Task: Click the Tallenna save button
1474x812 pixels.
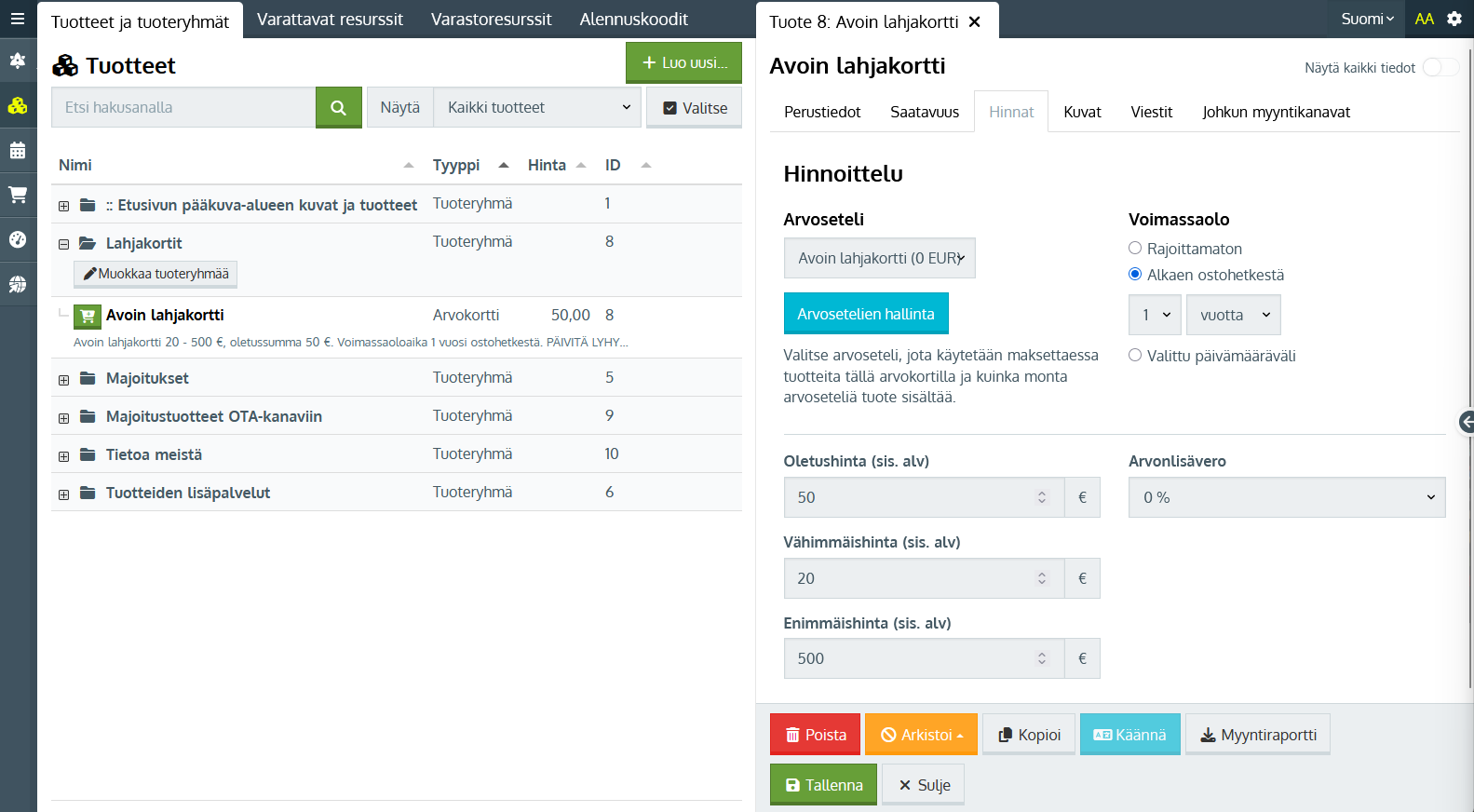Action: (x=823, y=785)
